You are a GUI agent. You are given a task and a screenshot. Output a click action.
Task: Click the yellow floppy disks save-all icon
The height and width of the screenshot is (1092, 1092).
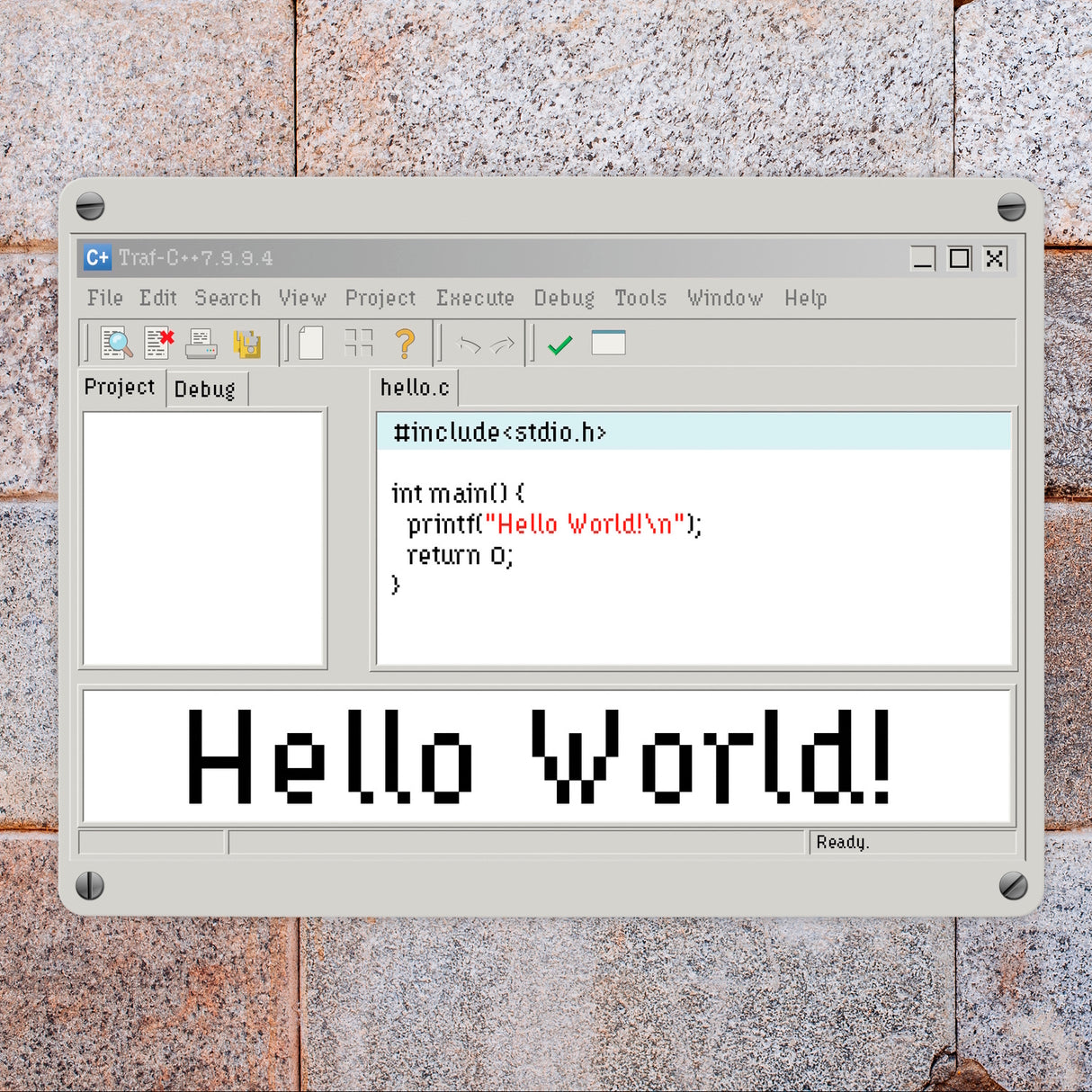click(x=246, y=344)
